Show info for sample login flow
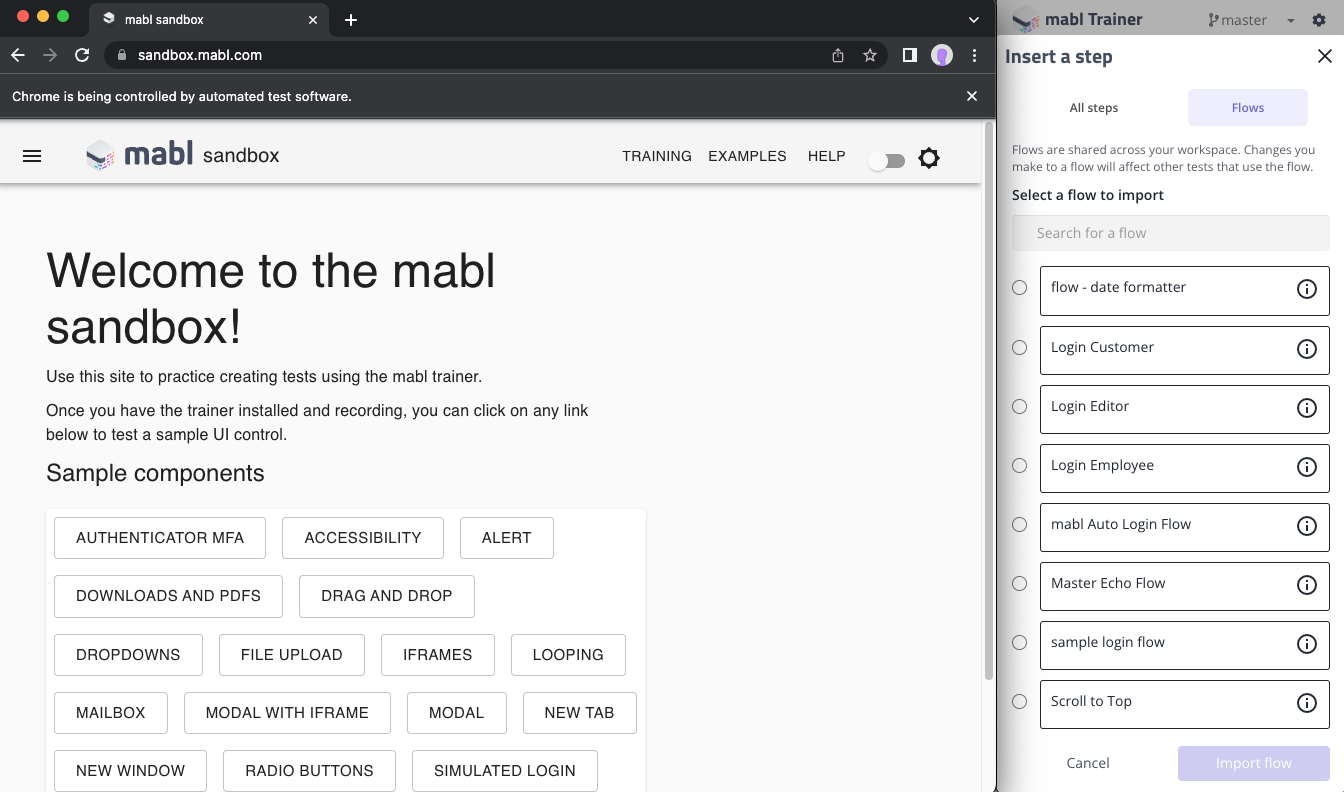The width and height of the screenshot is (1344, 792). pyautogui.click(x=1306, y=644)
